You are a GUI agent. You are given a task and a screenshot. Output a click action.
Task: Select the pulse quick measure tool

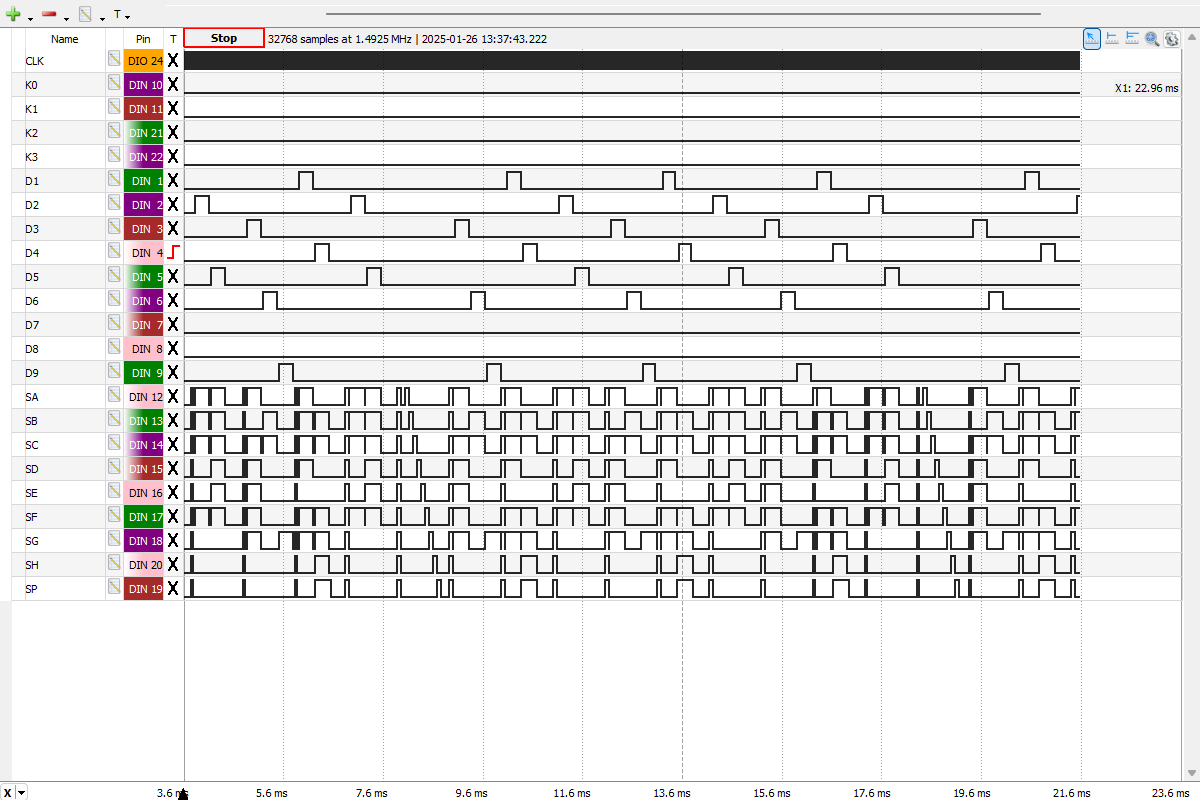tap(1112, 38)
